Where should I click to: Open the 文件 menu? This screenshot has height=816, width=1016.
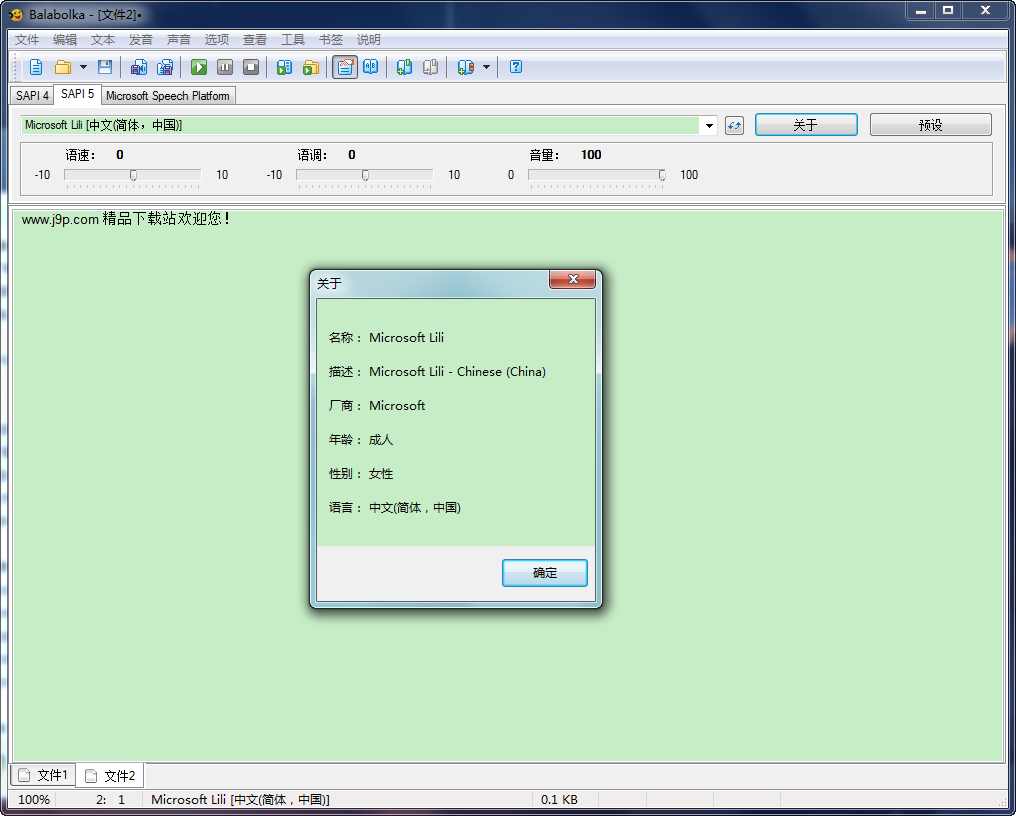pos(27,40)
